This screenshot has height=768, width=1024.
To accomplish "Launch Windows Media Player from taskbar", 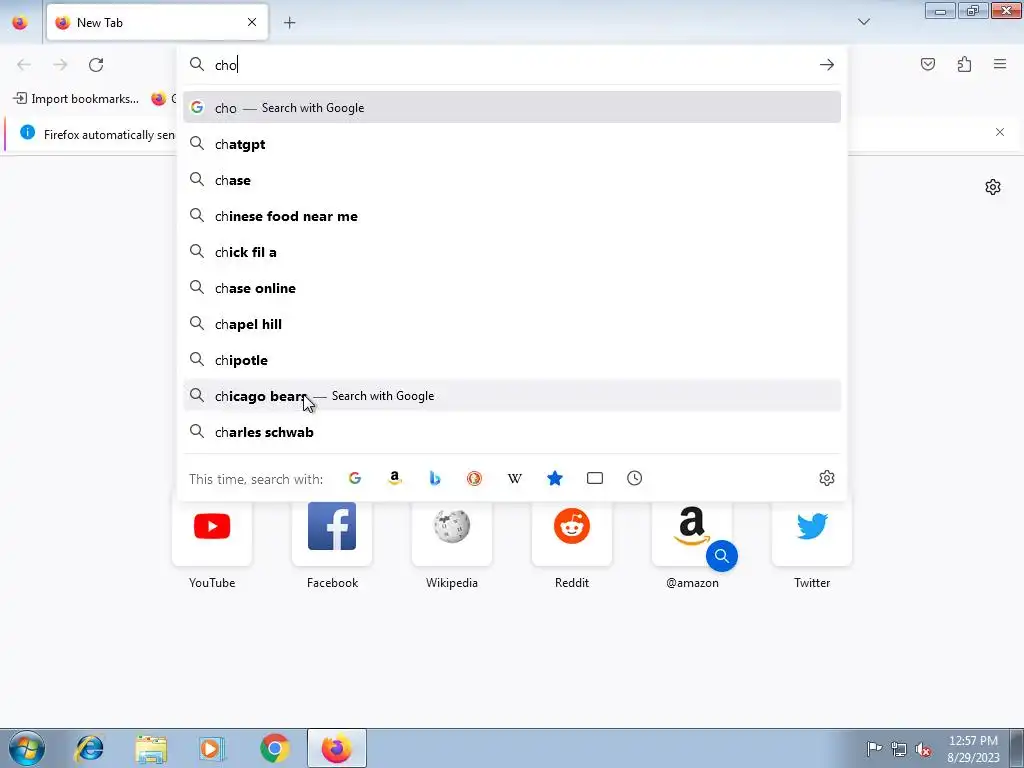I will coord(212,748).
